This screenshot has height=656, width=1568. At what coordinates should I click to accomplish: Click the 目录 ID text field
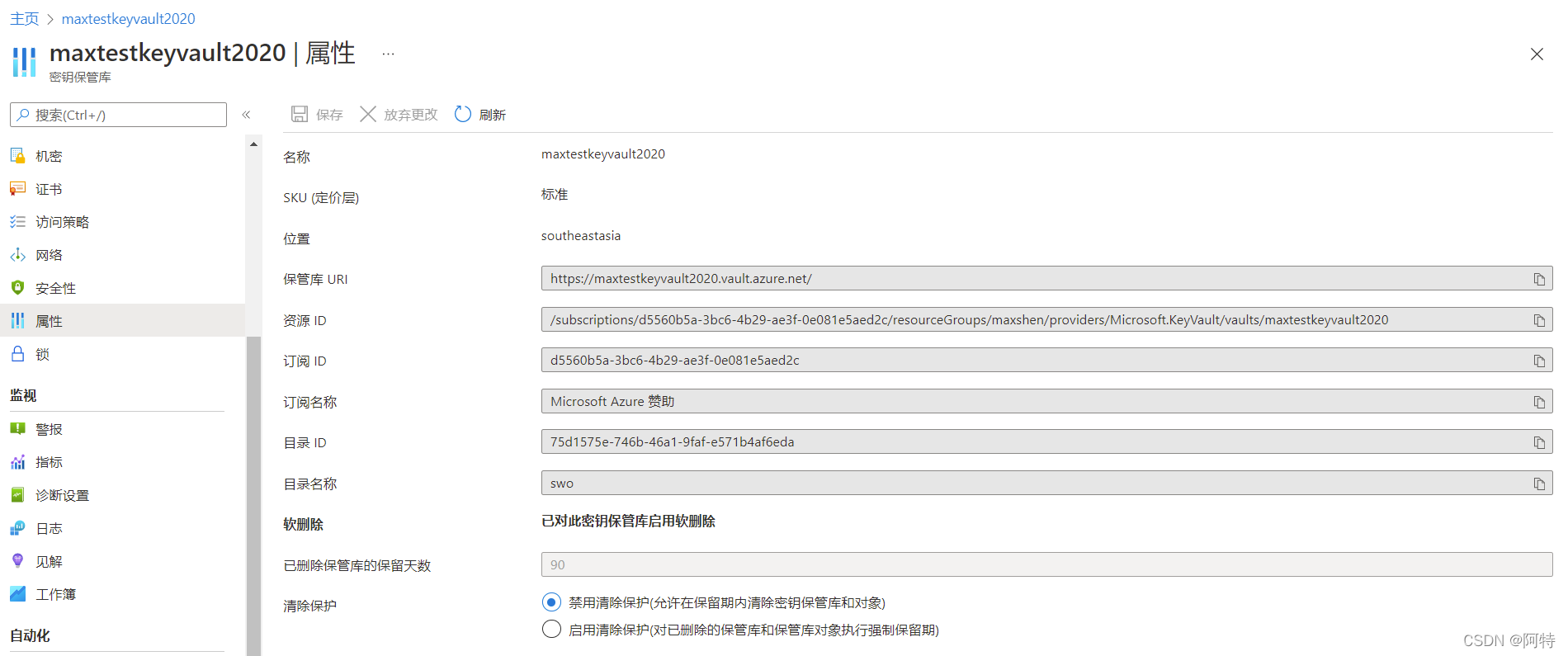pyautogui.click(x=1046, y=441)
